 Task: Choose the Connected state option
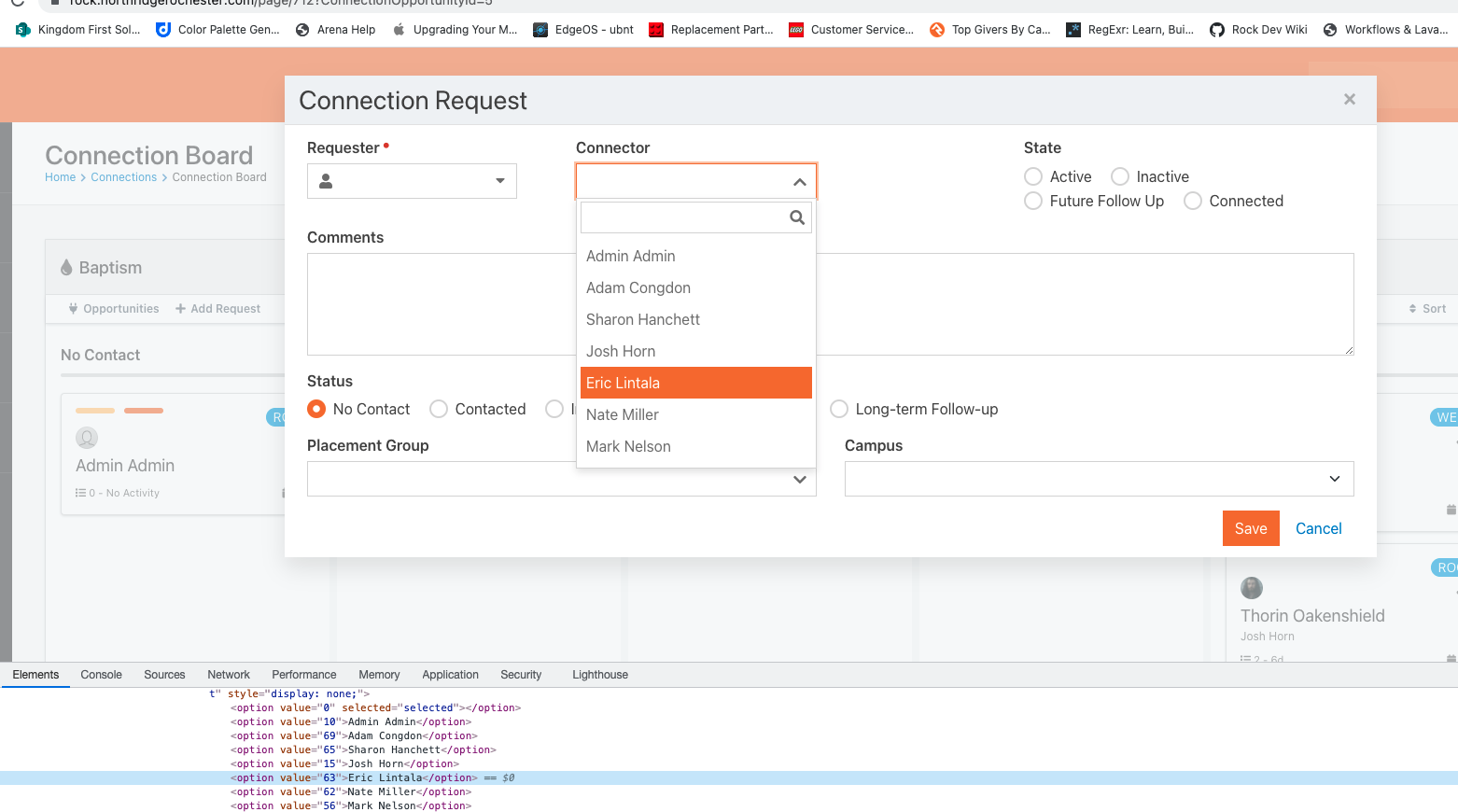[1193, 201]
